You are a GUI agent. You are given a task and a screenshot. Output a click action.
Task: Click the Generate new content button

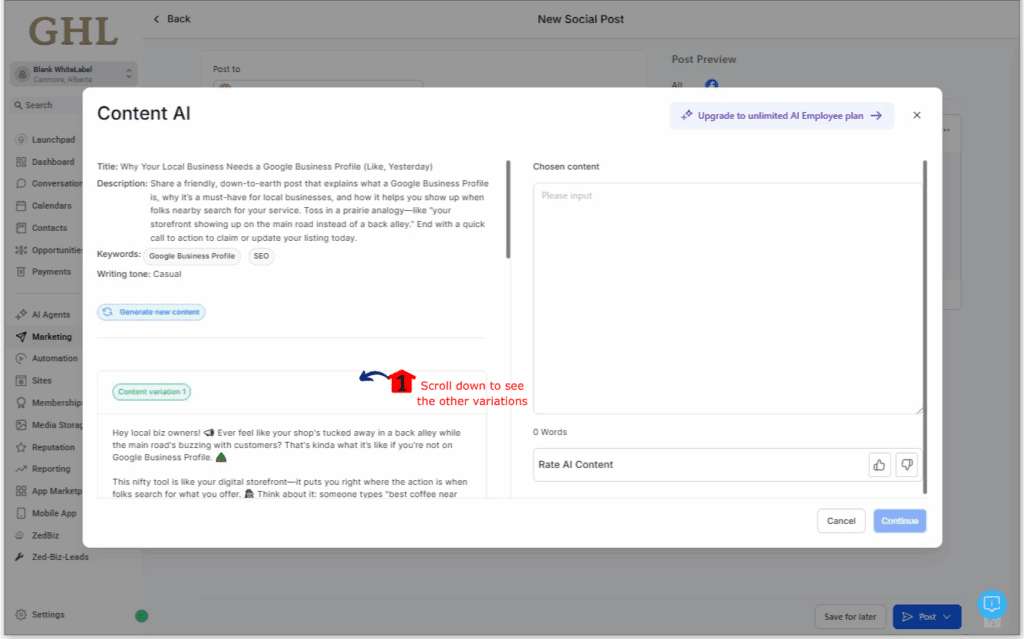pos(152,312)
